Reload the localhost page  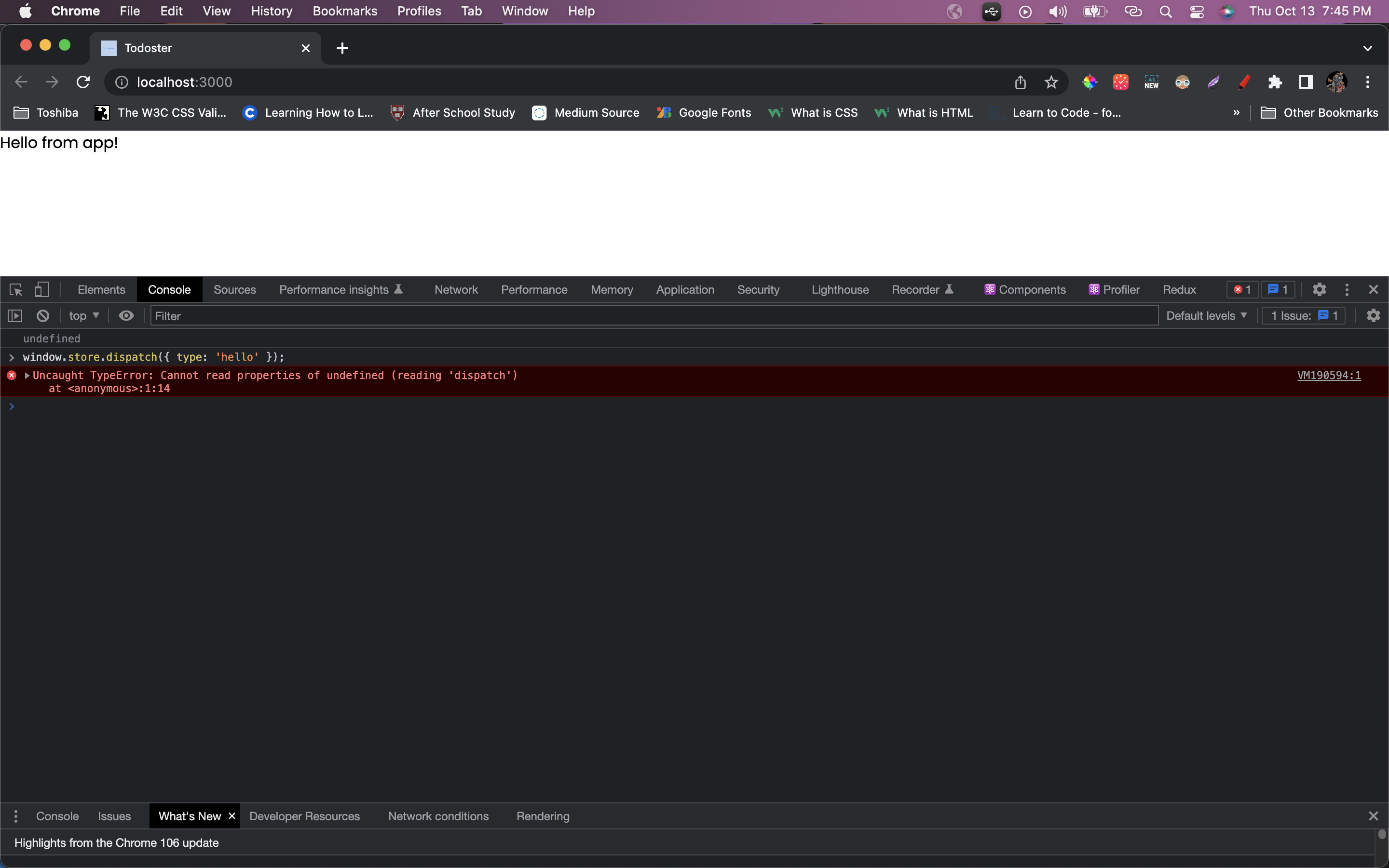click(x=83, y=82)
